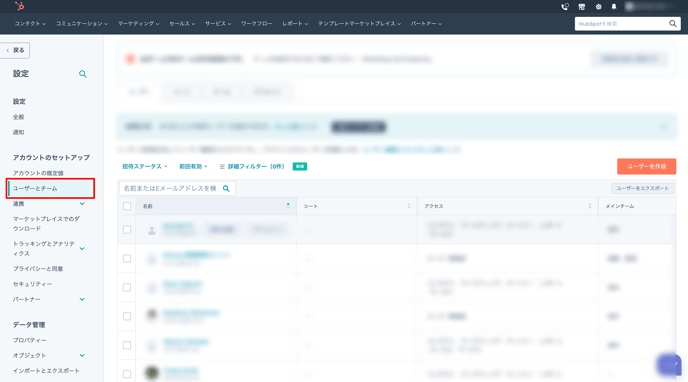Open the marketplace store icon
Image resolution: width=688 pixels, height=382 pixels.
coord(581,7)
